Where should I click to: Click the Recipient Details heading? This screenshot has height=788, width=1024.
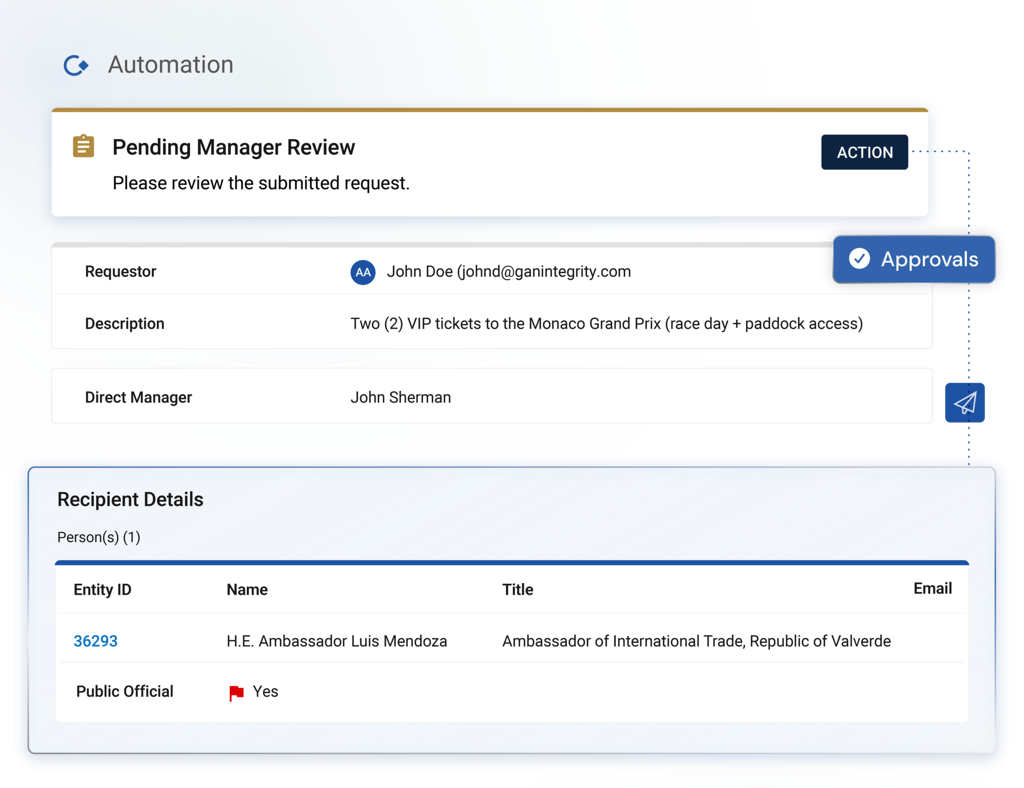[x=130, y=499]
